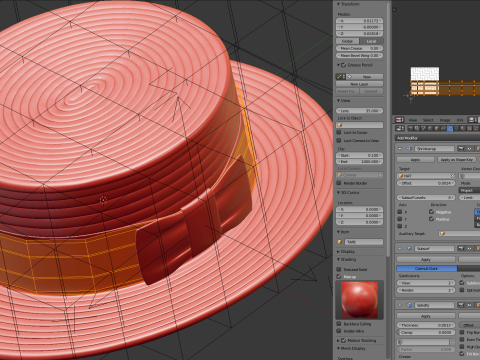
Task: Select Catmull-Clark subdivision type
Action: 427,268
